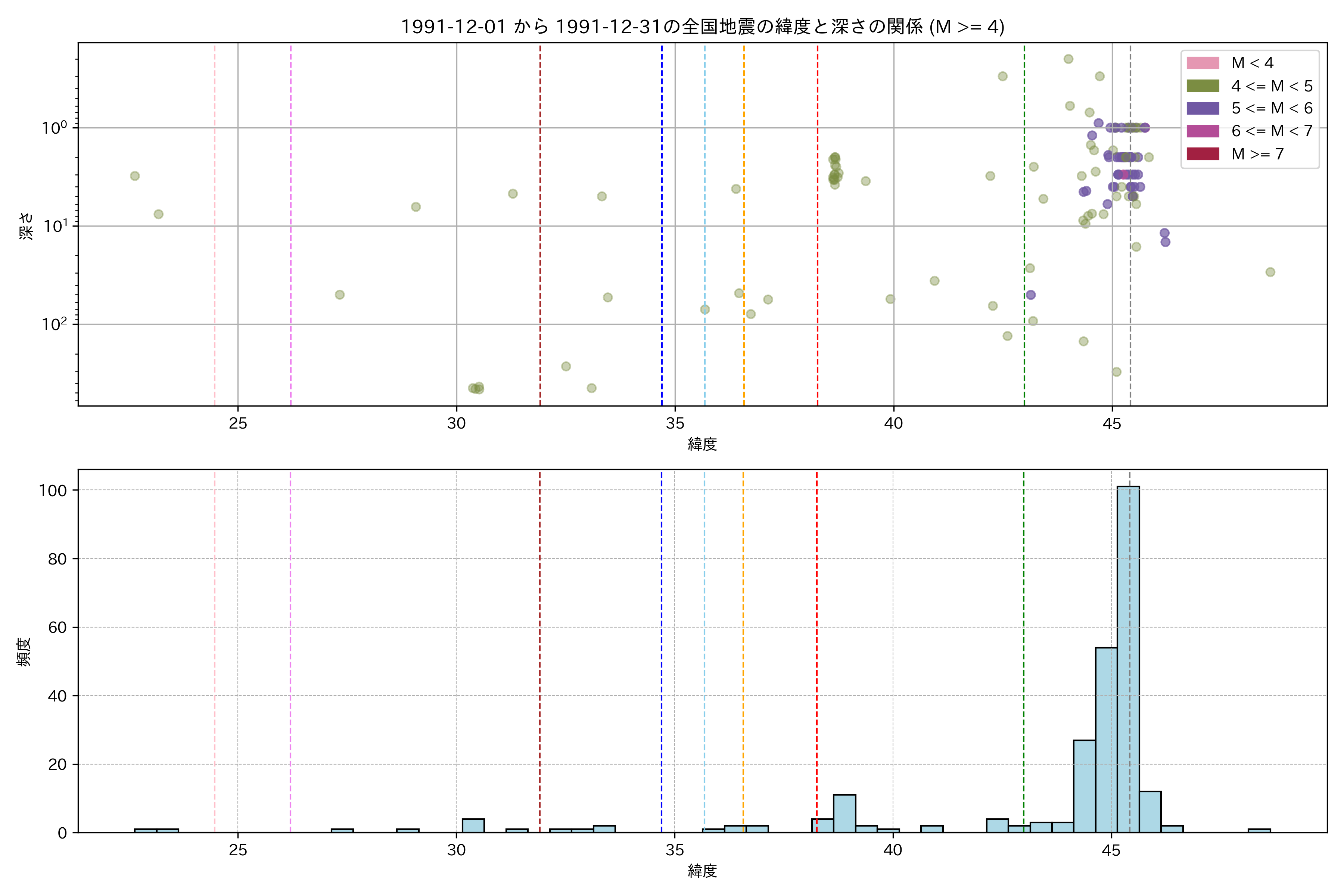The image size is (1344, 896).
Task: Click the rightmost scatter point near latitude 48.5
Action: pyautogui.click(x=1270, y=272)
